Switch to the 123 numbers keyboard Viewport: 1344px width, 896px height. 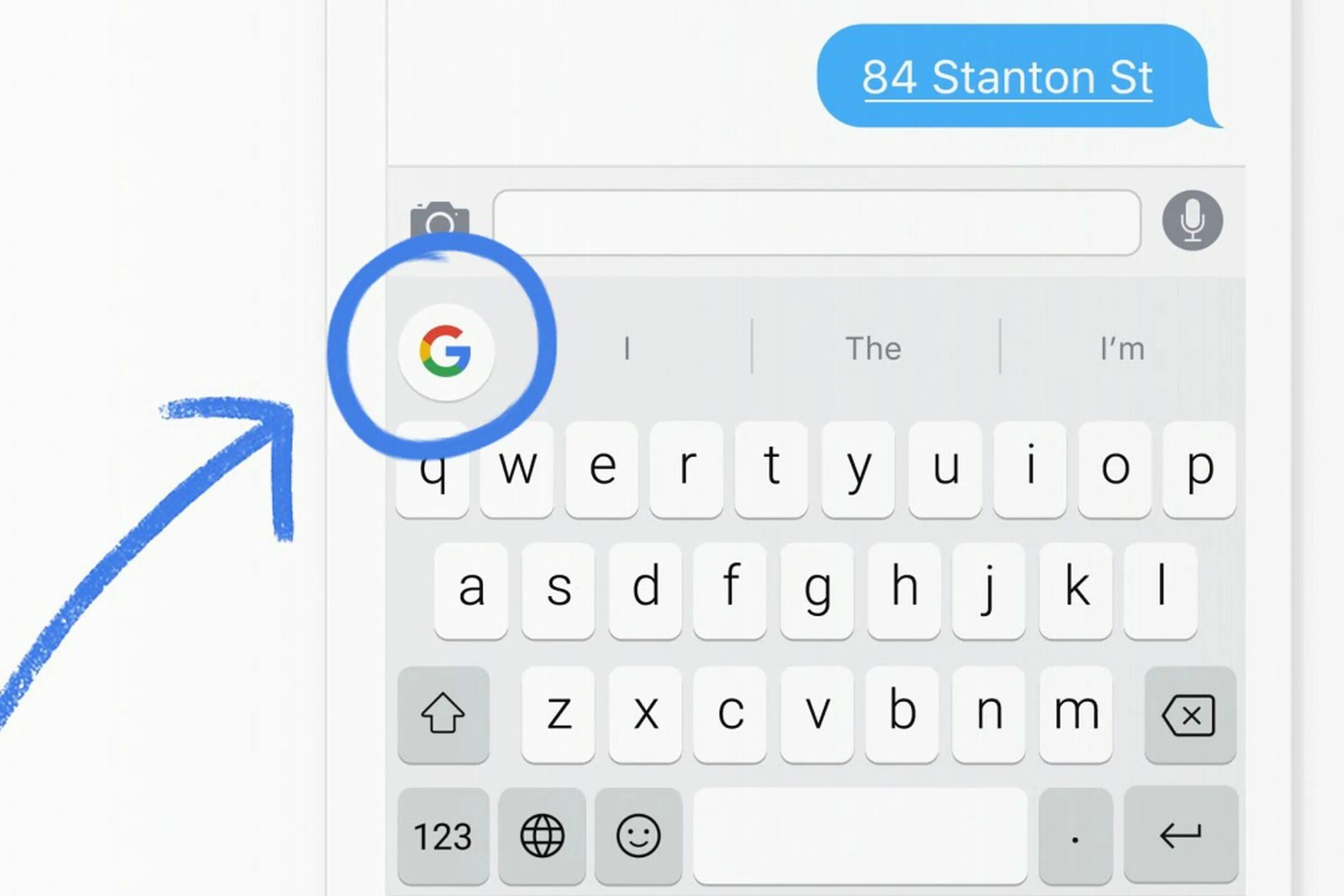[444, 836]
